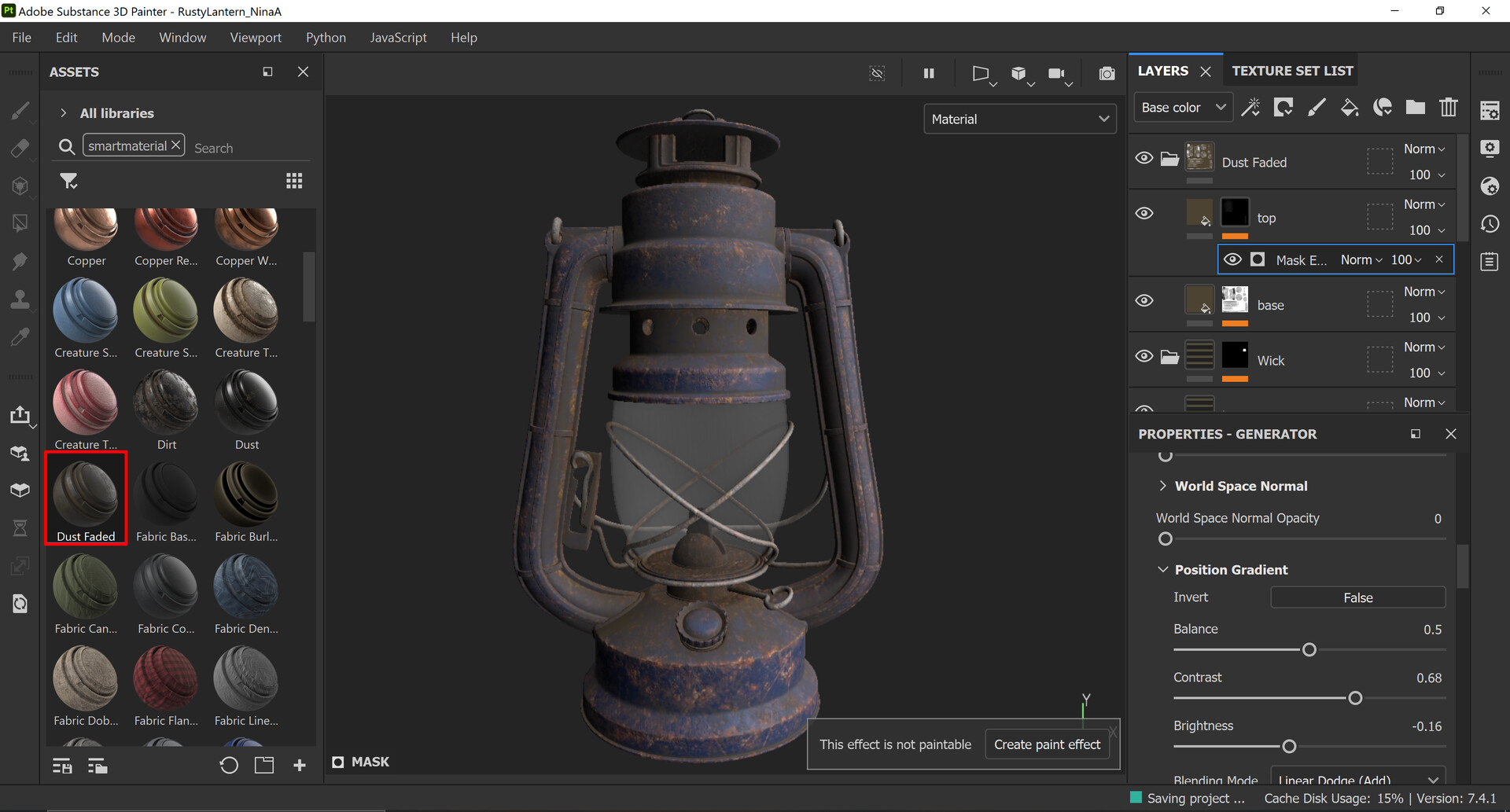The image size is (1510, 812).
Task: Delete the selected layer
Action: [1449, 107]
